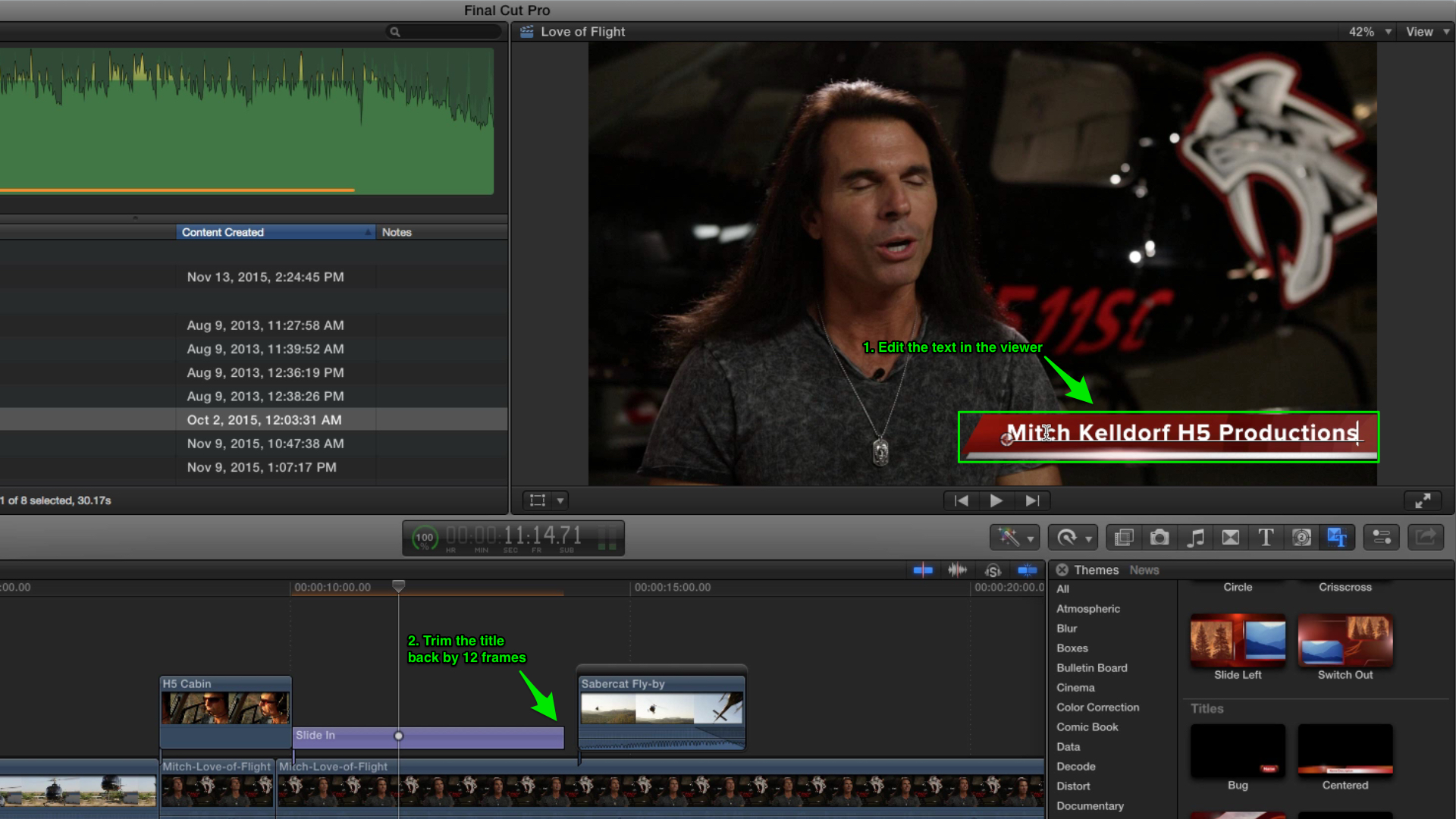Open the Music and Sound browser

point(1195,538)
